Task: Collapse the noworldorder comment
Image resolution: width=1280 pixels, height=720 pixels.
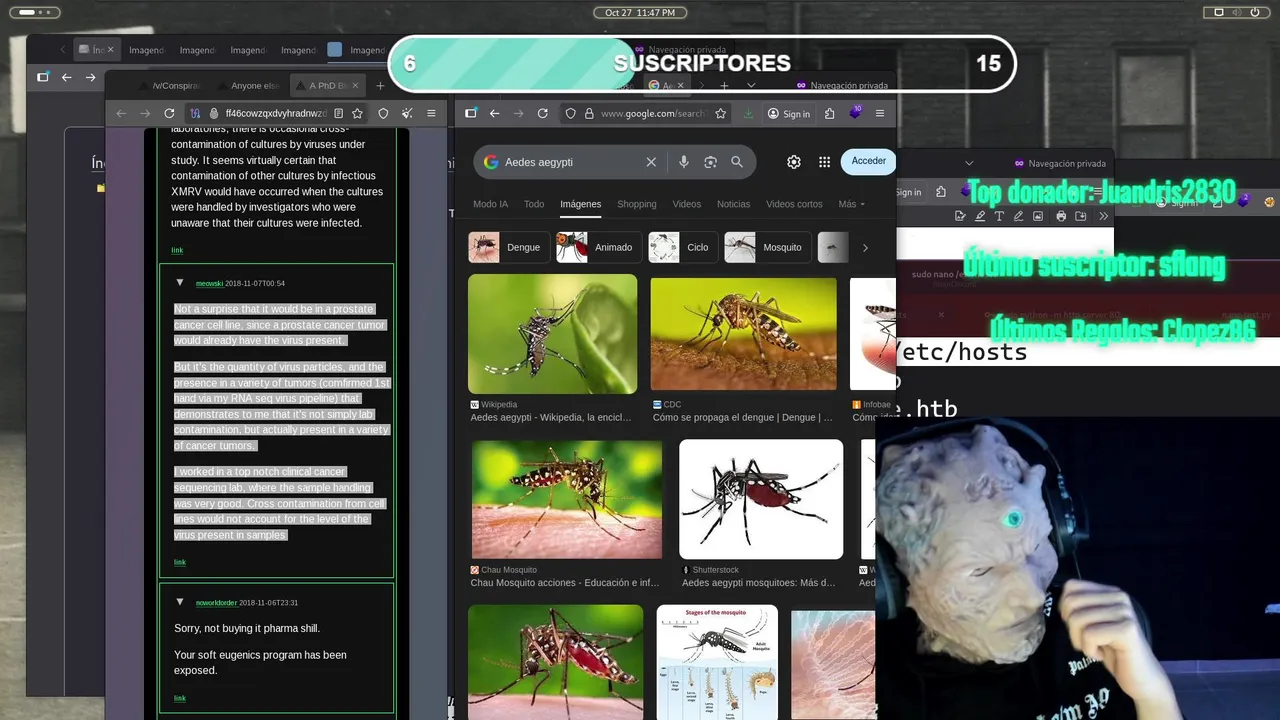Action: click(x=180, y=602)
